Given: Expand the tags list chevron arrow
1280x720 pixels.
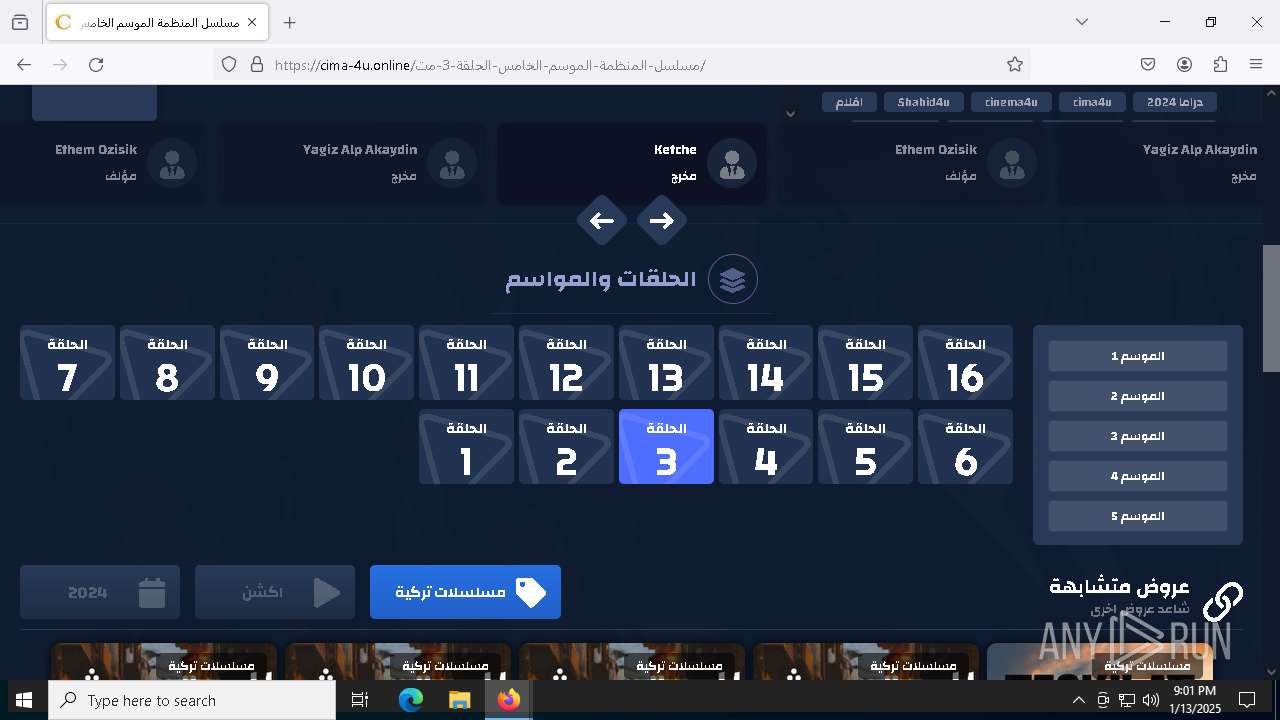Looking at the screenshot, I should [x=790, y=114].
